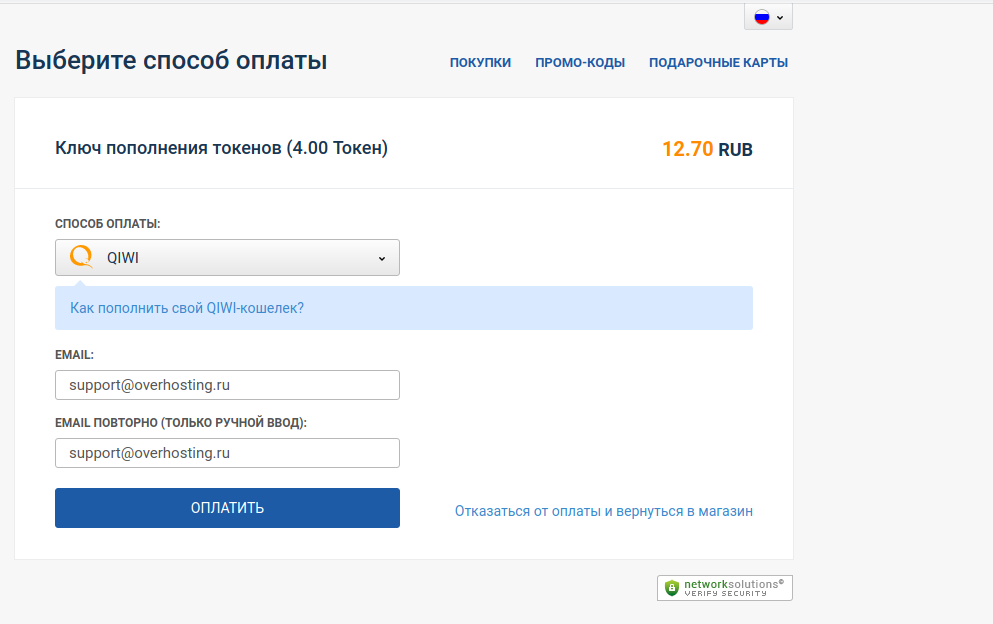Open ПОДАРОЧНЫЕ КАРТЫ page
This screenshot has height=624, width=993.
pos(718,63)
